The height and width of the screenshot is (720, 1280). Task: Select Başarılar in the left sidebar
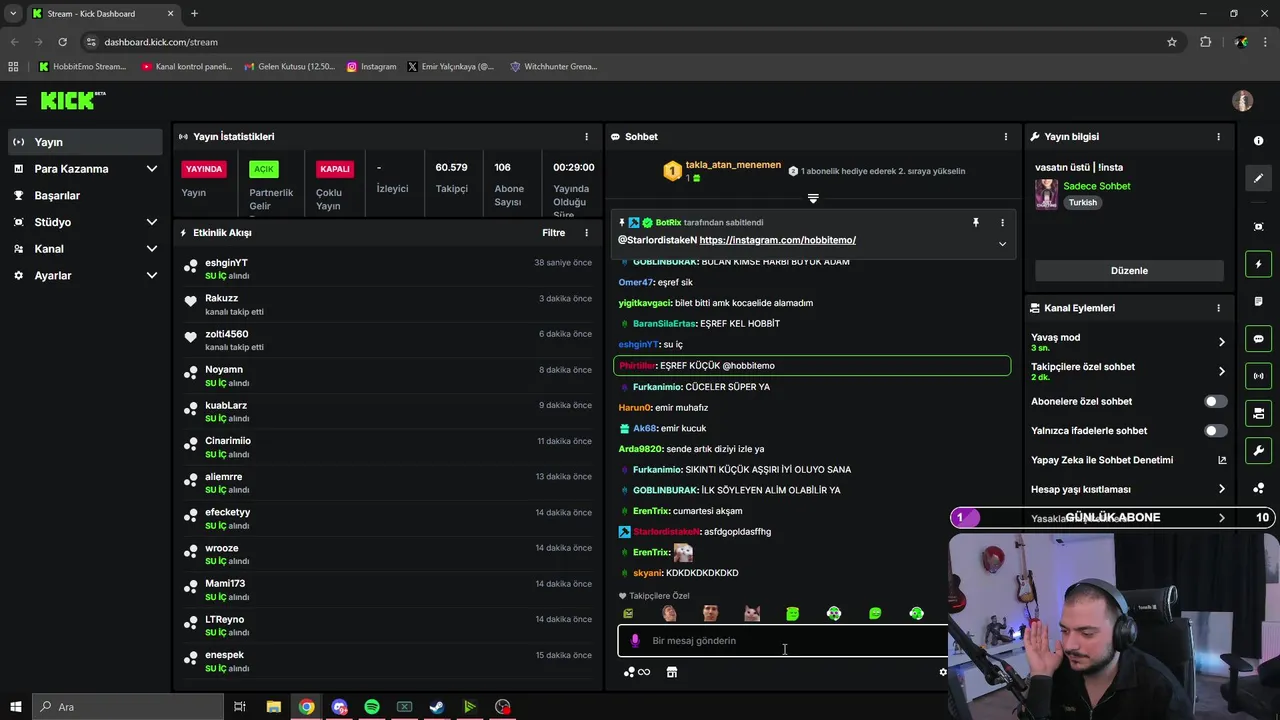pos(85,196)
